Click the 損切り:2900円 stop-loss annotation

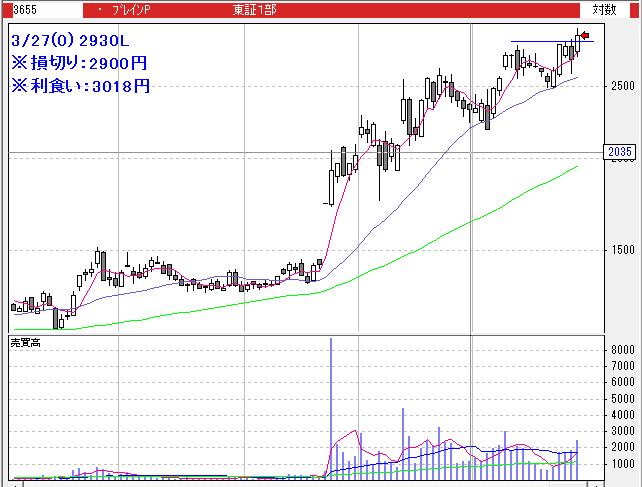[80, 63]
